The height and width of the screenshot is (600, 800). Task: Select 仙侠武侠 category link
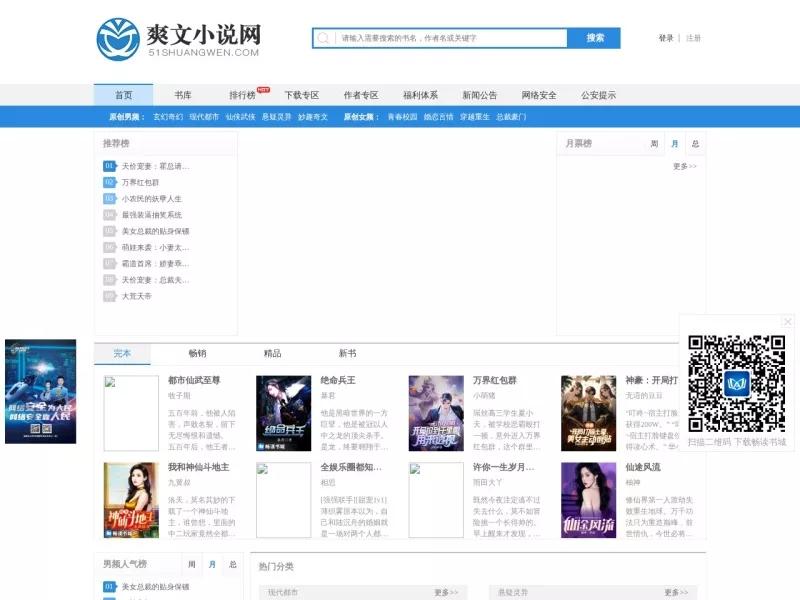tap(240, 117)
